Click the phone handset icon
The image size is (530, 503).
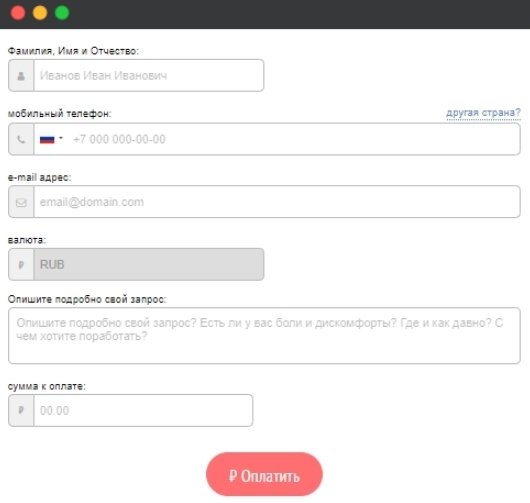click(21, 139)
